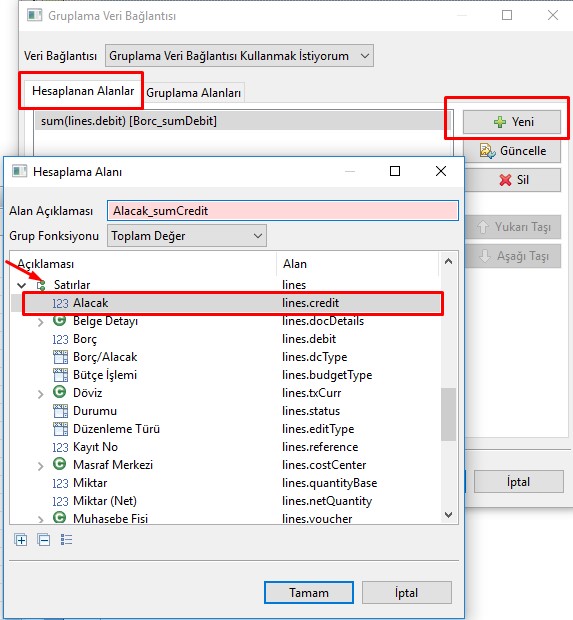
Task: Switch to the Gruplama Alanları tab
Action: [x=193, y=93]
